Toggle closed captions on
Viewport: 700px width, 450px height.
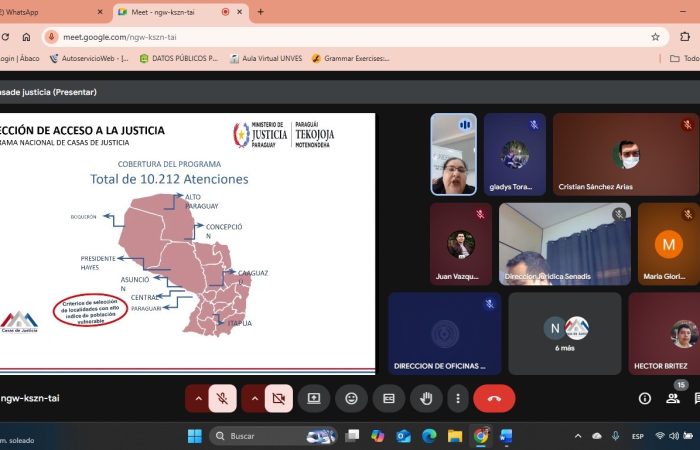[388, 398]
